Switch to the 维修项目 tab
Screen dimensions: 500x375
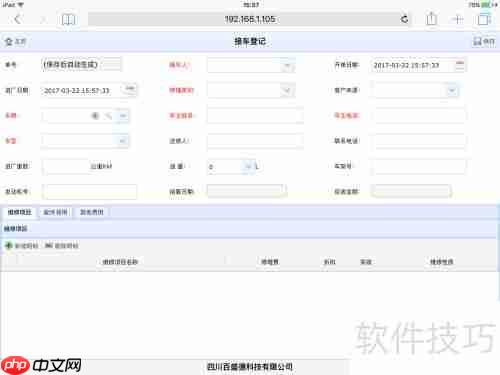(20, 212)
